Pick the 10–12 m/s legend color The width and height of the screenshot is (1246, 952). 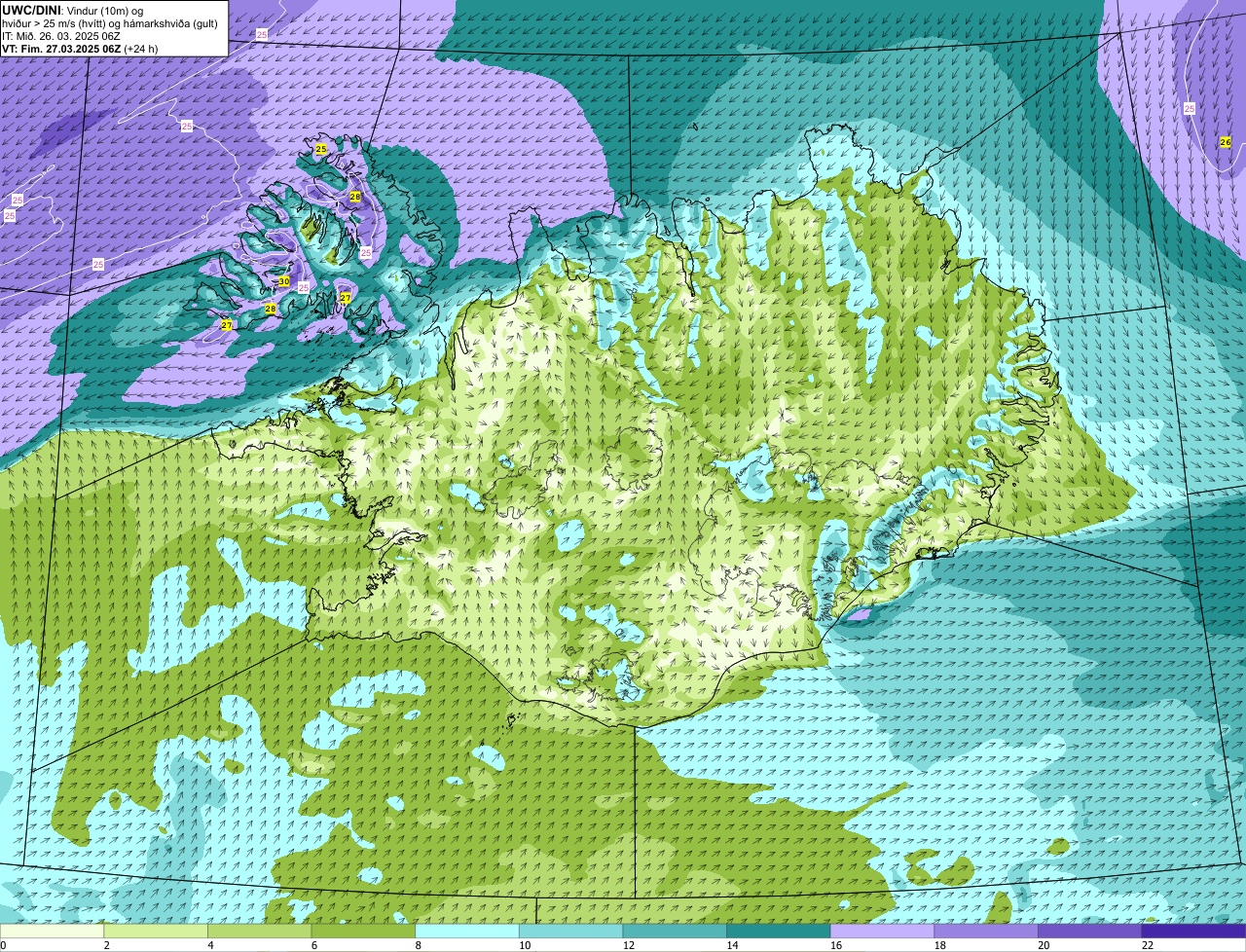570,931
